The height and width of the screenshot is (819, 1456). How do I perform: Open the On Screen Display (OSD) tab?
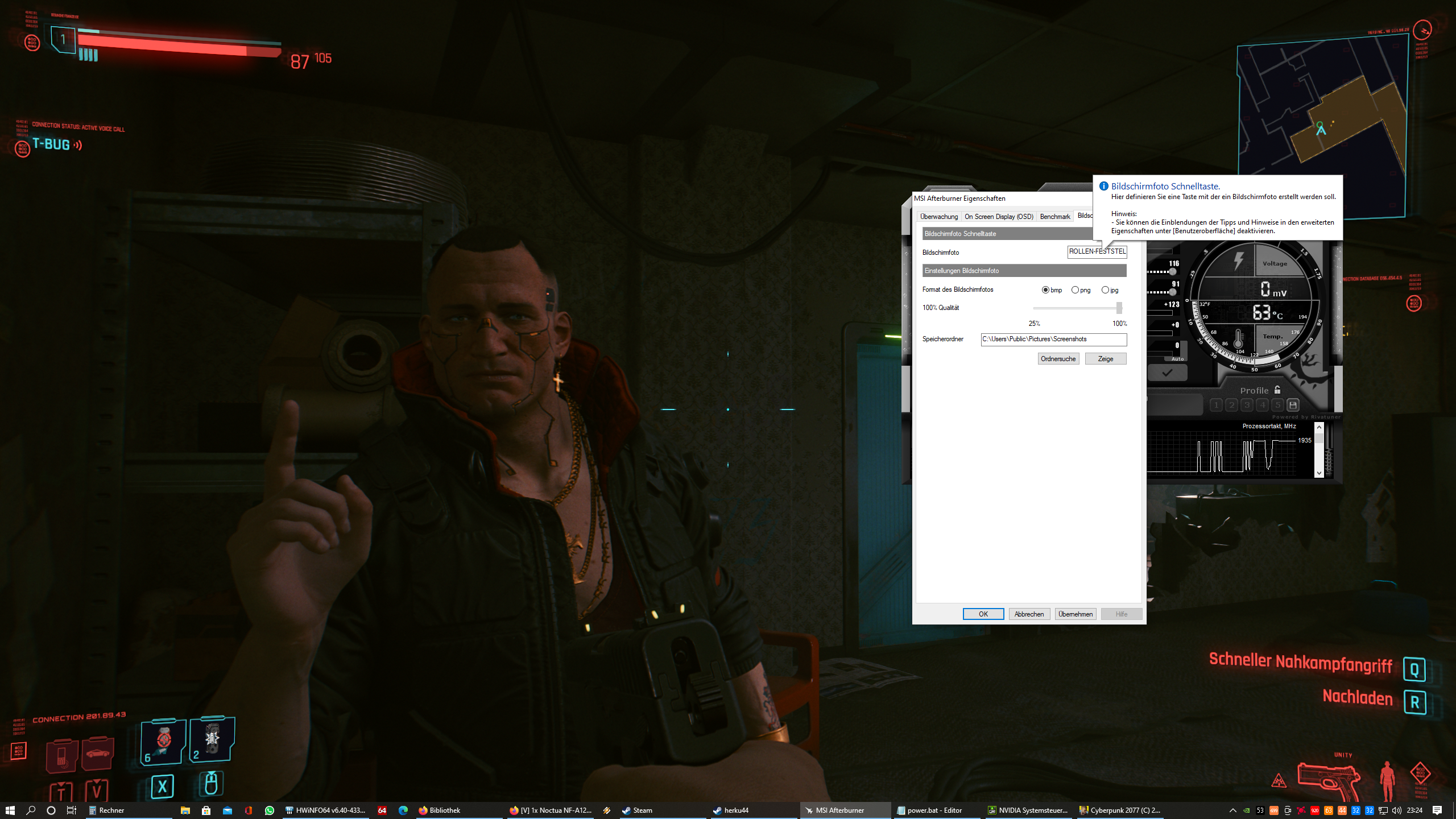(x=999, y=217)
